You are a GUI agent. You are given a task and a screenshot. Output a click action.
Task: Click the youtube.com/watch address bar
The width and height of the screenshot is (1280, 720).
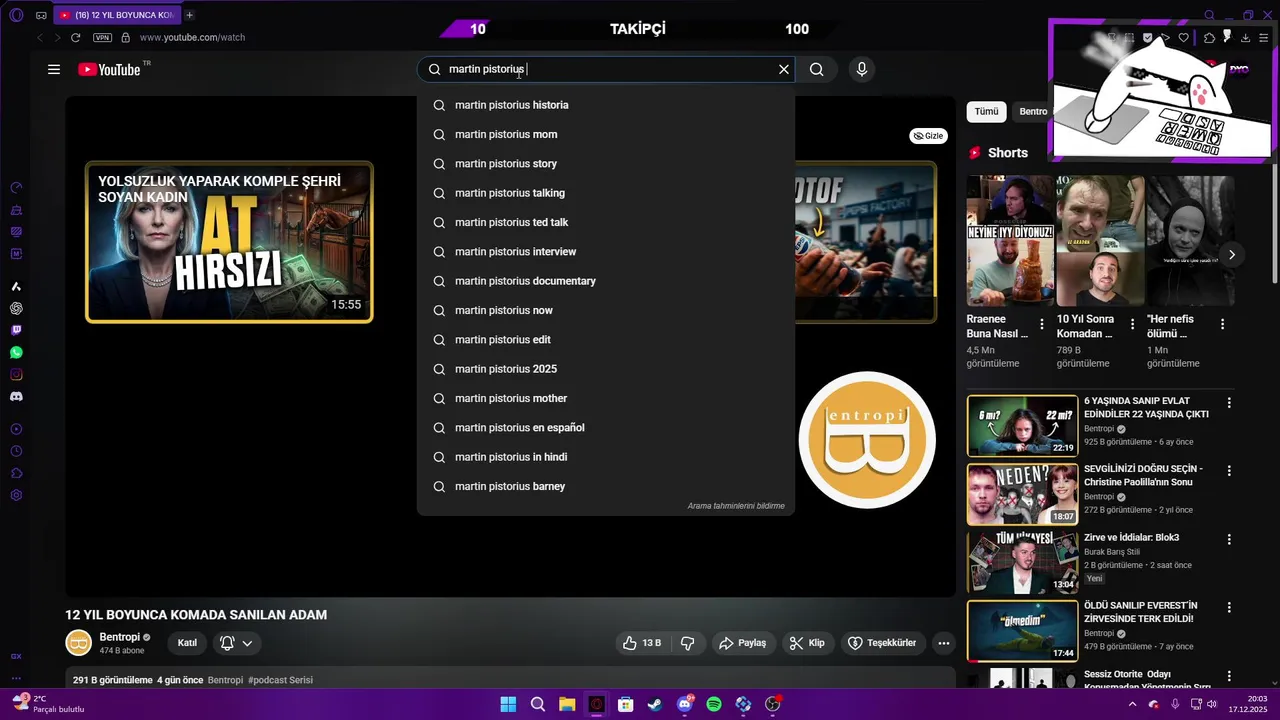tap(192, 37)
